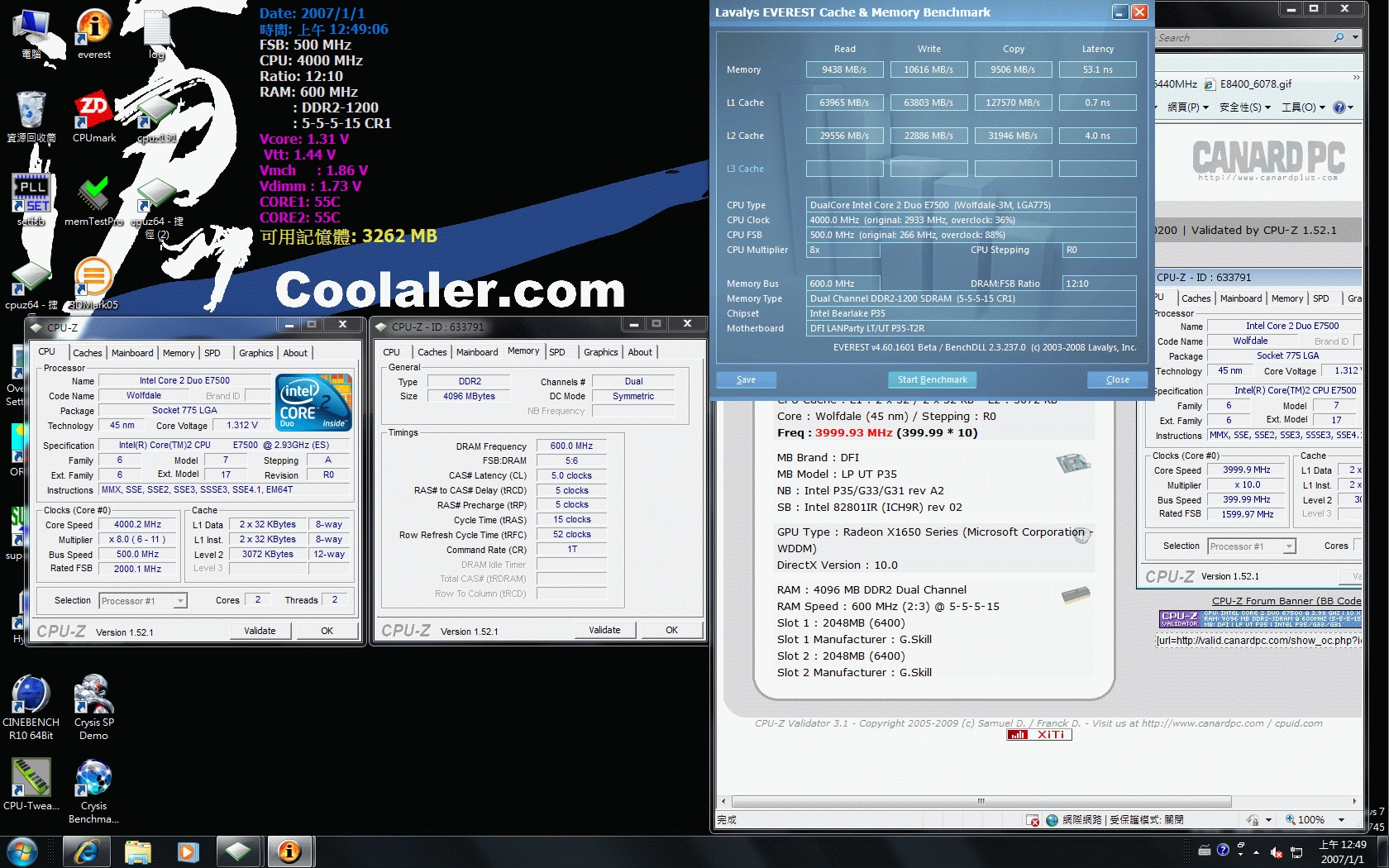Click L1 Cache Copy value 127570 MB/s
1389x868 pixels.
[1013, 103]
